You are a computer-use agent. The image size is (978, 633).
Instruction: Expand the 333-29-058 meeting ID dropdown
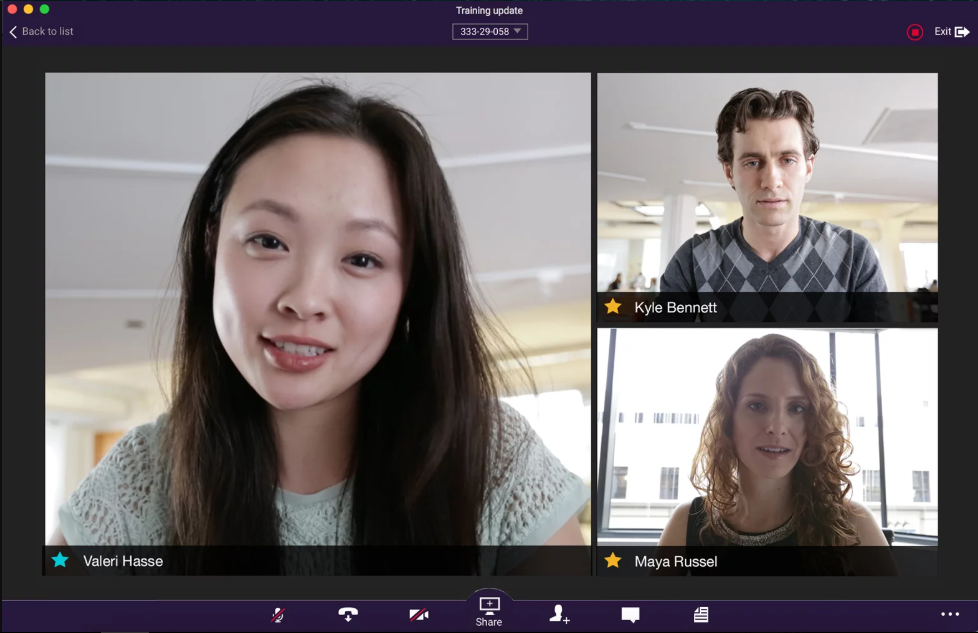(x=490, y=32)
